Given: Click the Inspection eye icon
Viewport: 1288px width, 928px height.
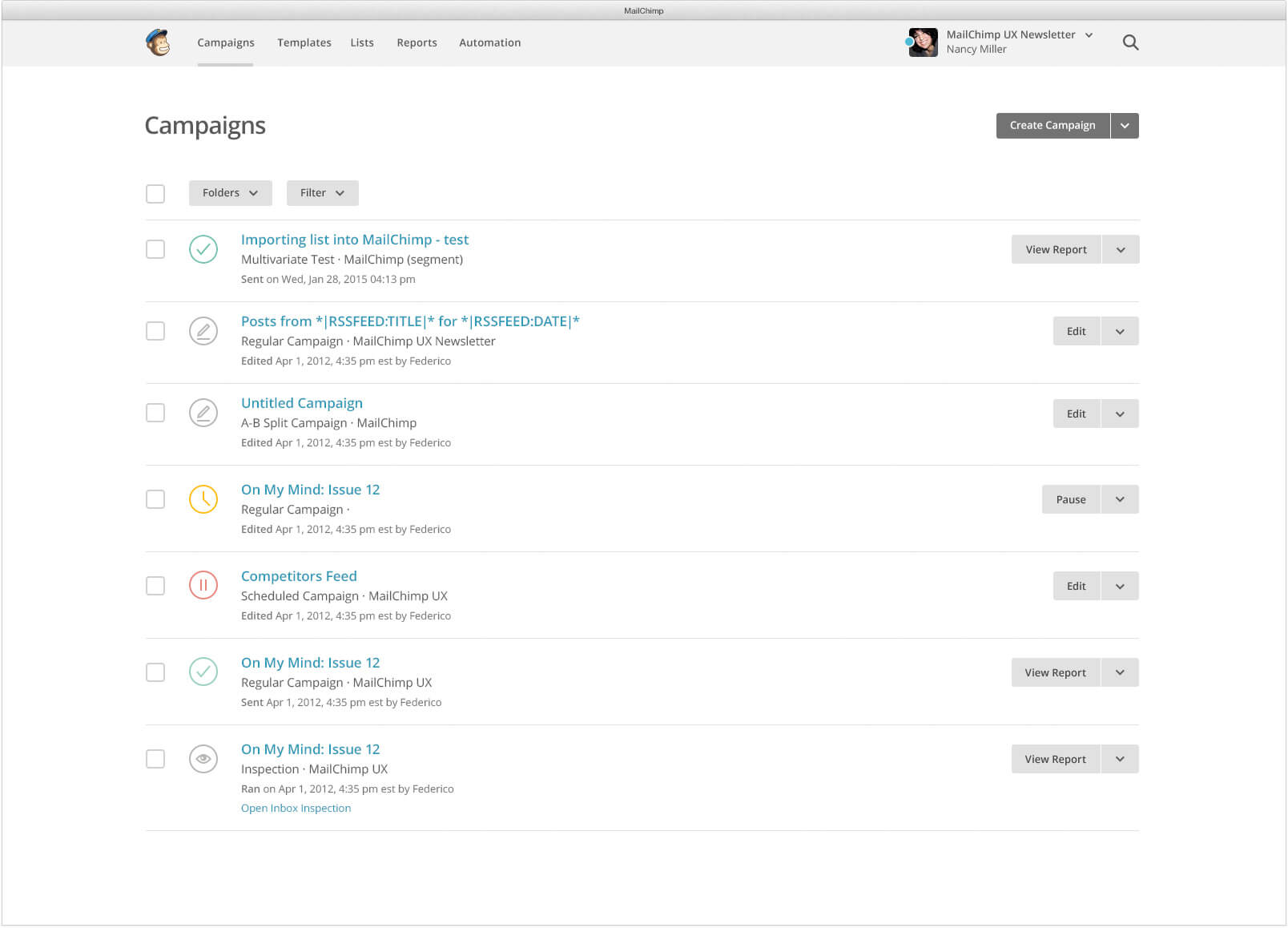Looking at the screenshot, I should [x=203, y=759].
